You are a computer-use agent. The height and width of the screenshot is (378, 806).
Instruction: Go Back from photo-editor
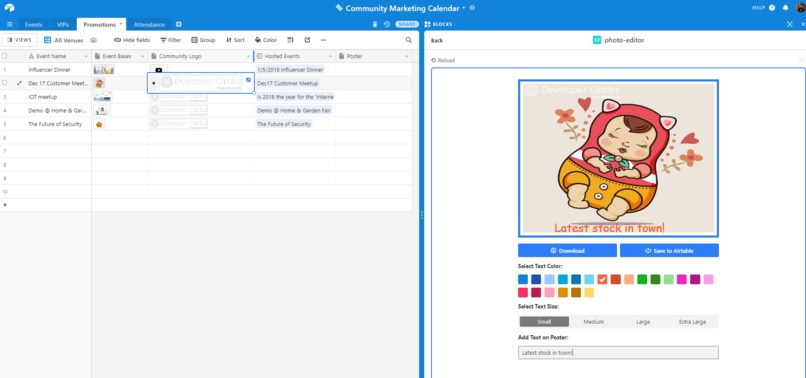point(436,40)
